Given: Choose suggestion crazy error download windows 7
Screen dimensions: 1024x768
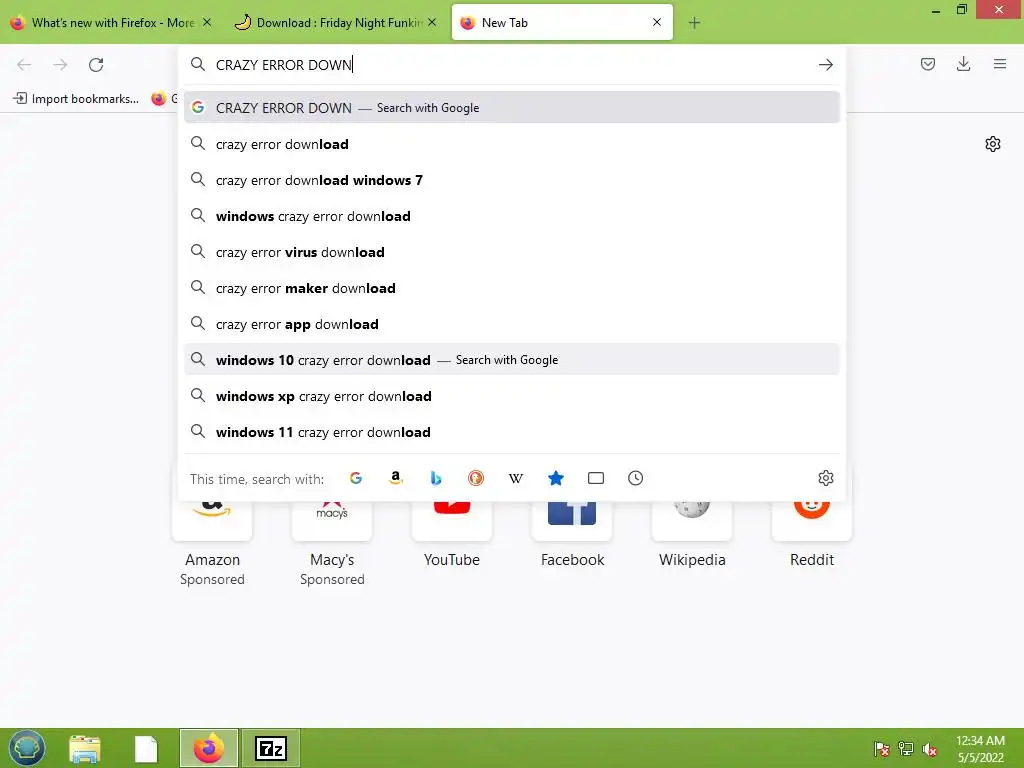Looking at the screenshot, I should tap(512, 180).
